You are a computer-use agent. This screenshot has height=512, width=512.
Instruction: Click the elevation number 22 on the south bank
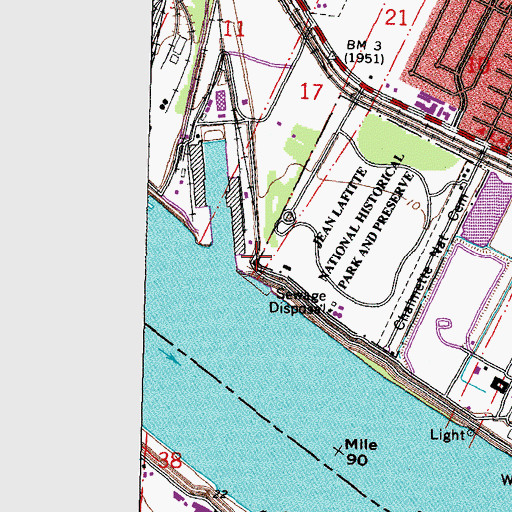[220, 494]
